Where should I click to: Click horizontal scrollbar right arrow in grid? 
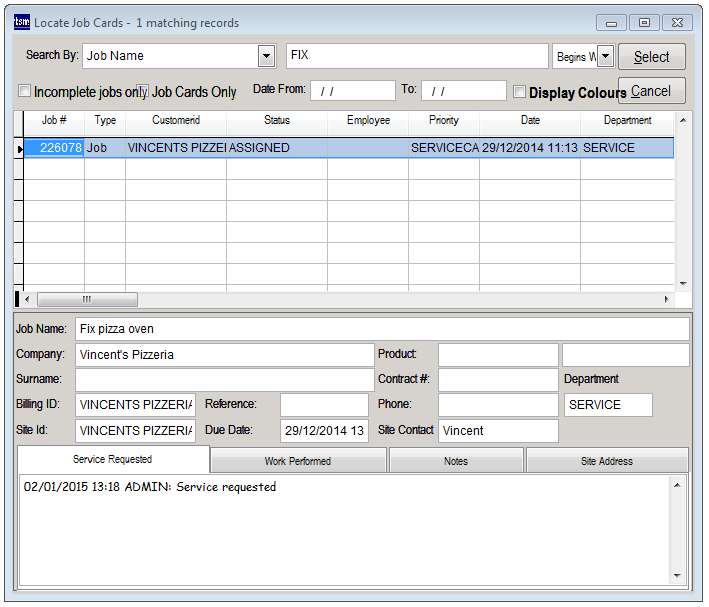pos(667,300)
